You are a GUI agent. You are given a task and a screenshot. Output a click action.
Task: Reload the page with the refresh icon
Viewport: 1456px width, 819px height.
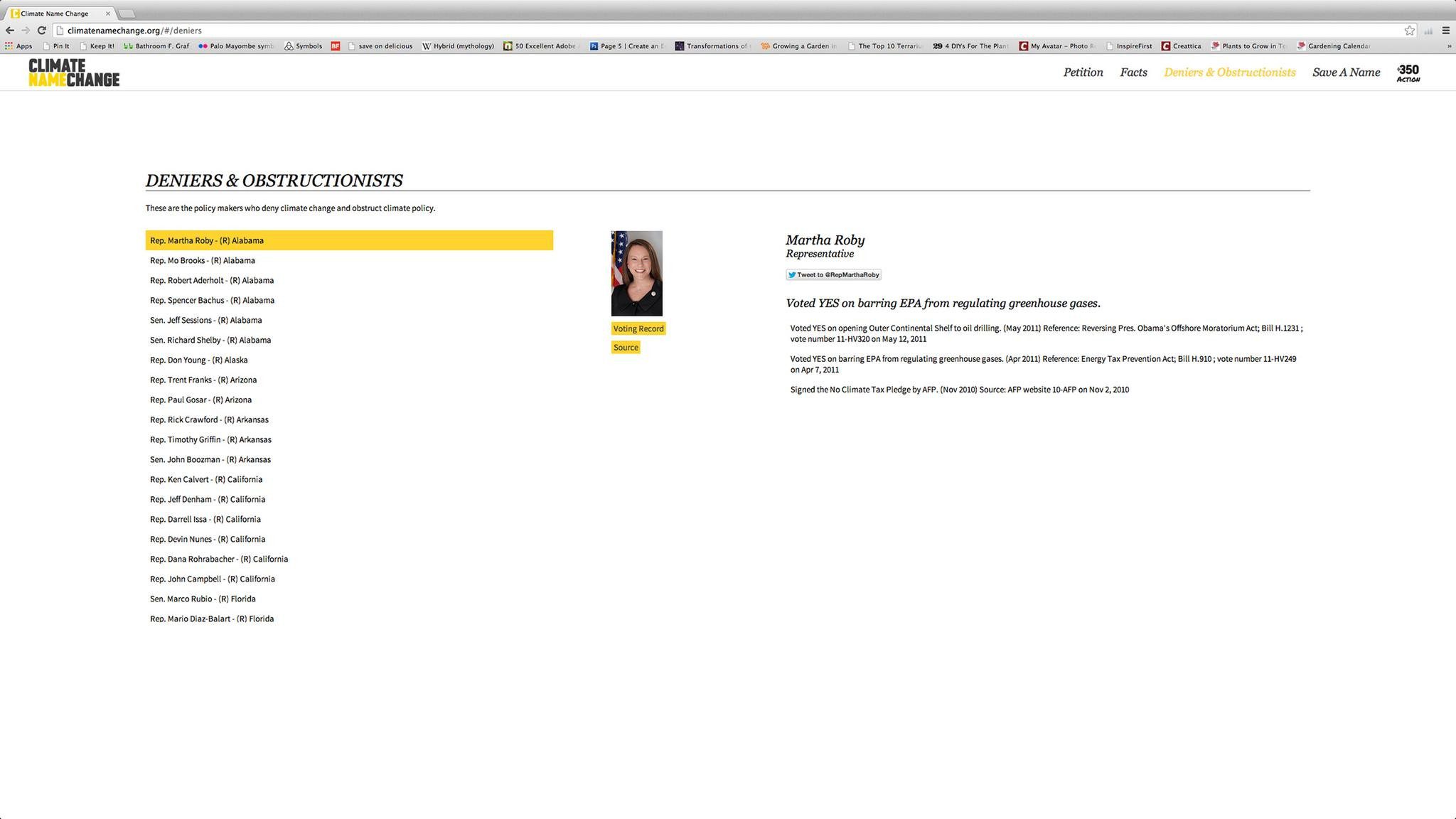pyautogui.click(x=42, y=31)
